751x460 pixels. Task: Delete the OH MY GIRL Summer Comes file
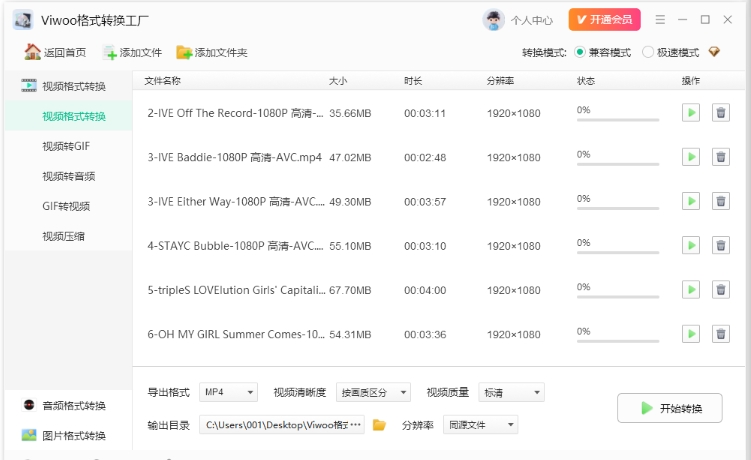tap(720, 334)
